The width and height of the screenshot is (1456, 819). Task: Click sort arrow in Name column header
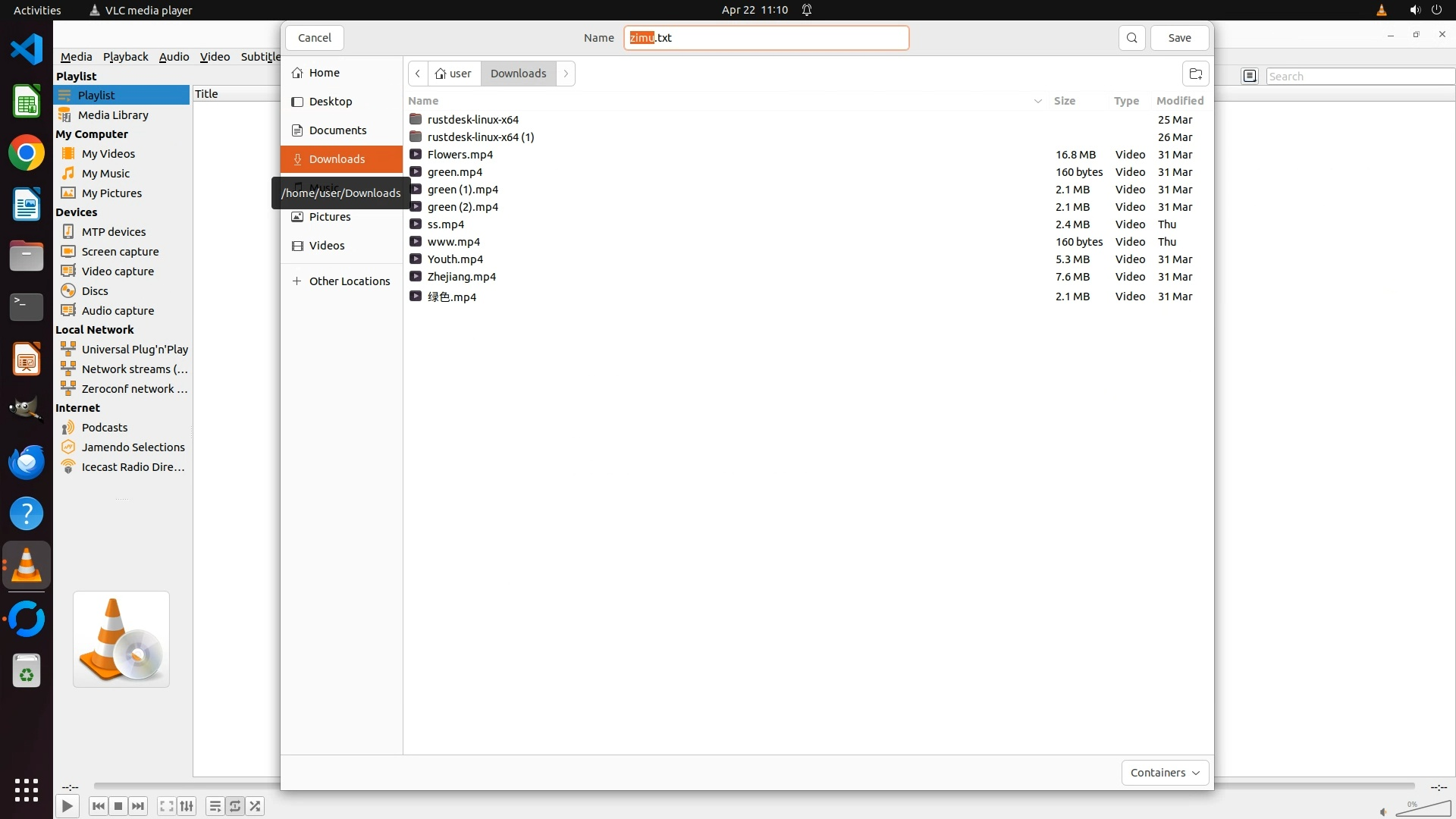tap(1037, 101)
